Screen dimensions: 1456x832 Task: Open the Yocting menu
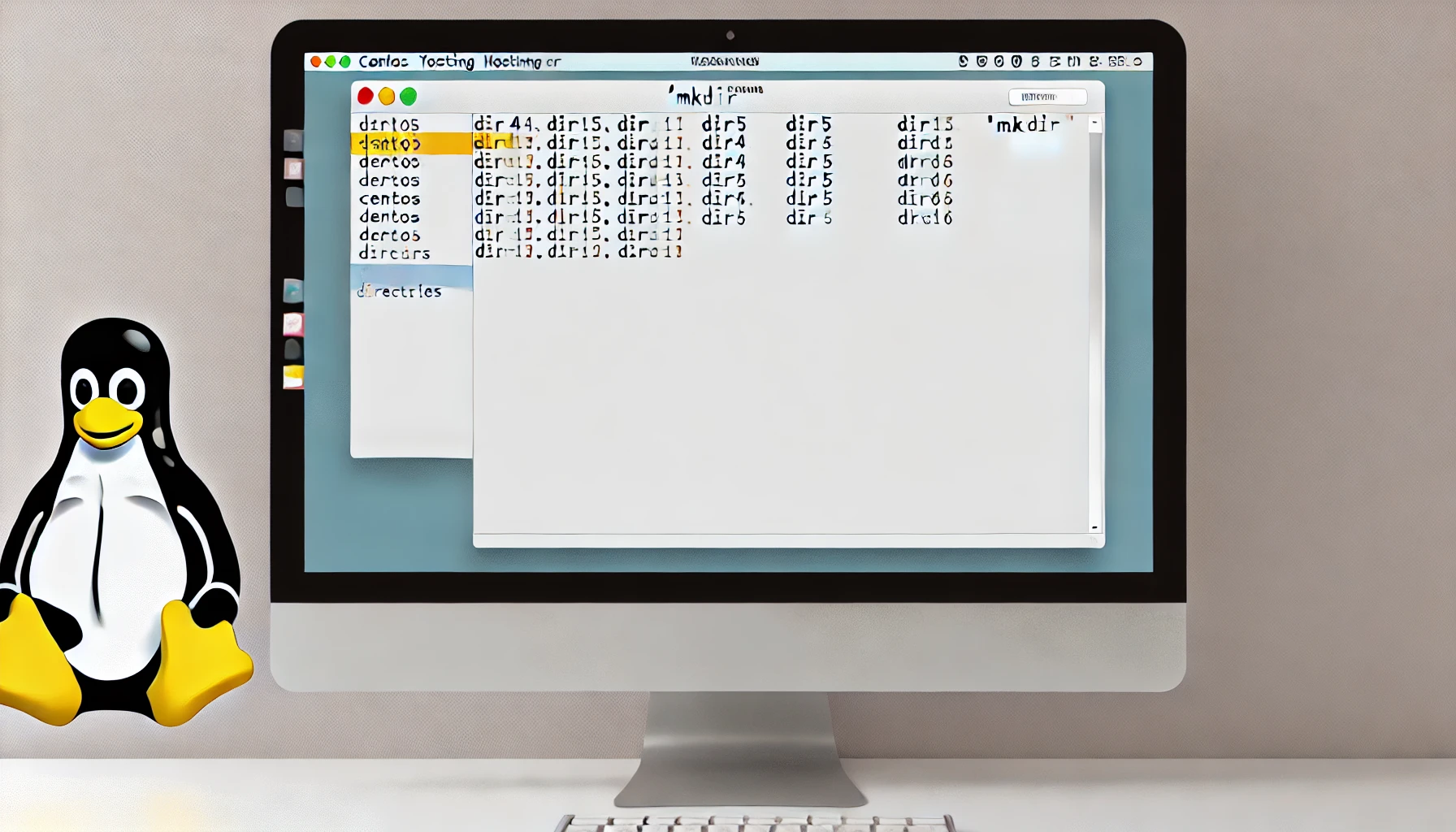coord(445,61)
